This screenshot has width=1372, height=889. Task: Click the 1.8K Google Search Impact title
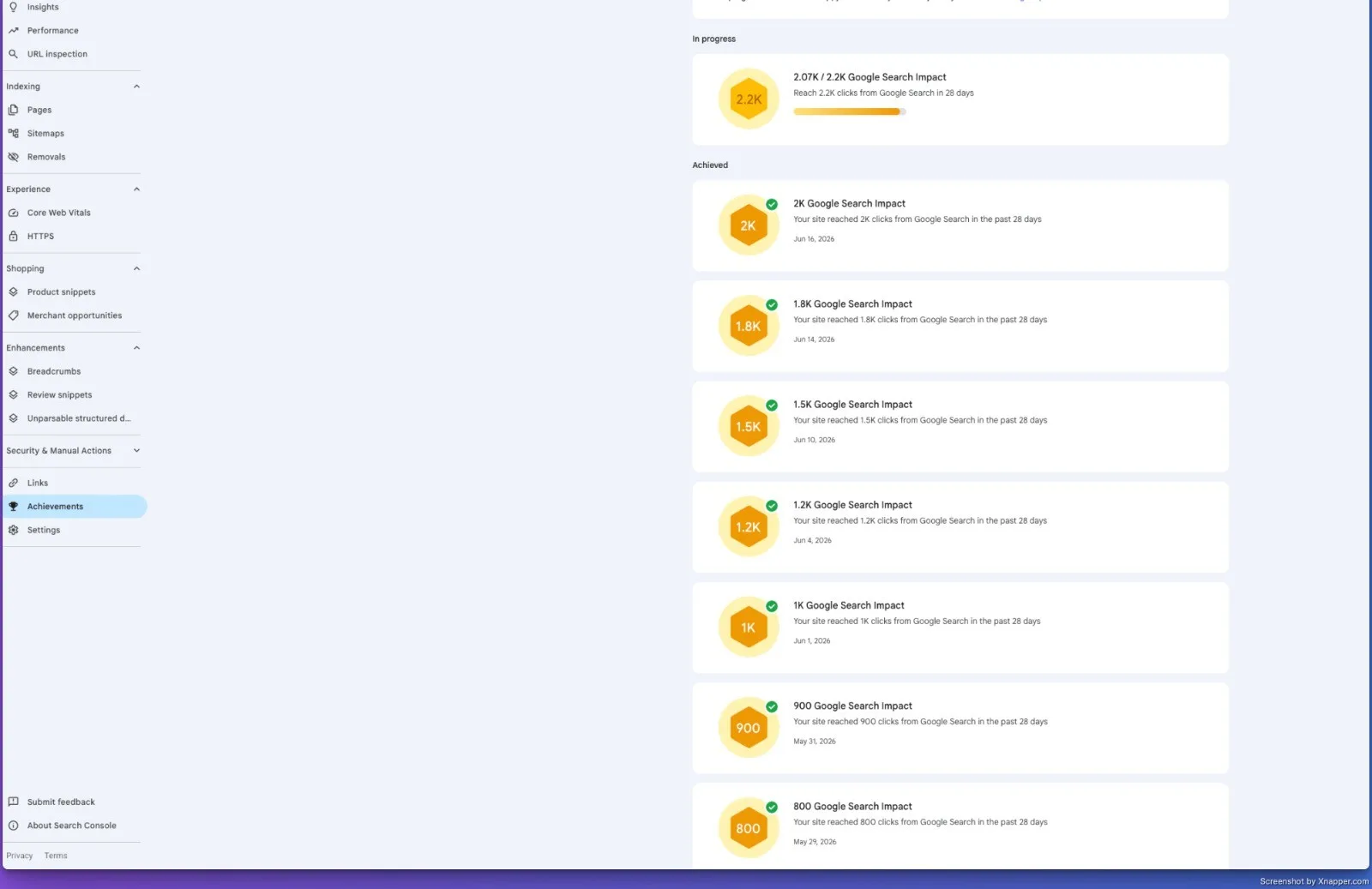pos(852,304)
